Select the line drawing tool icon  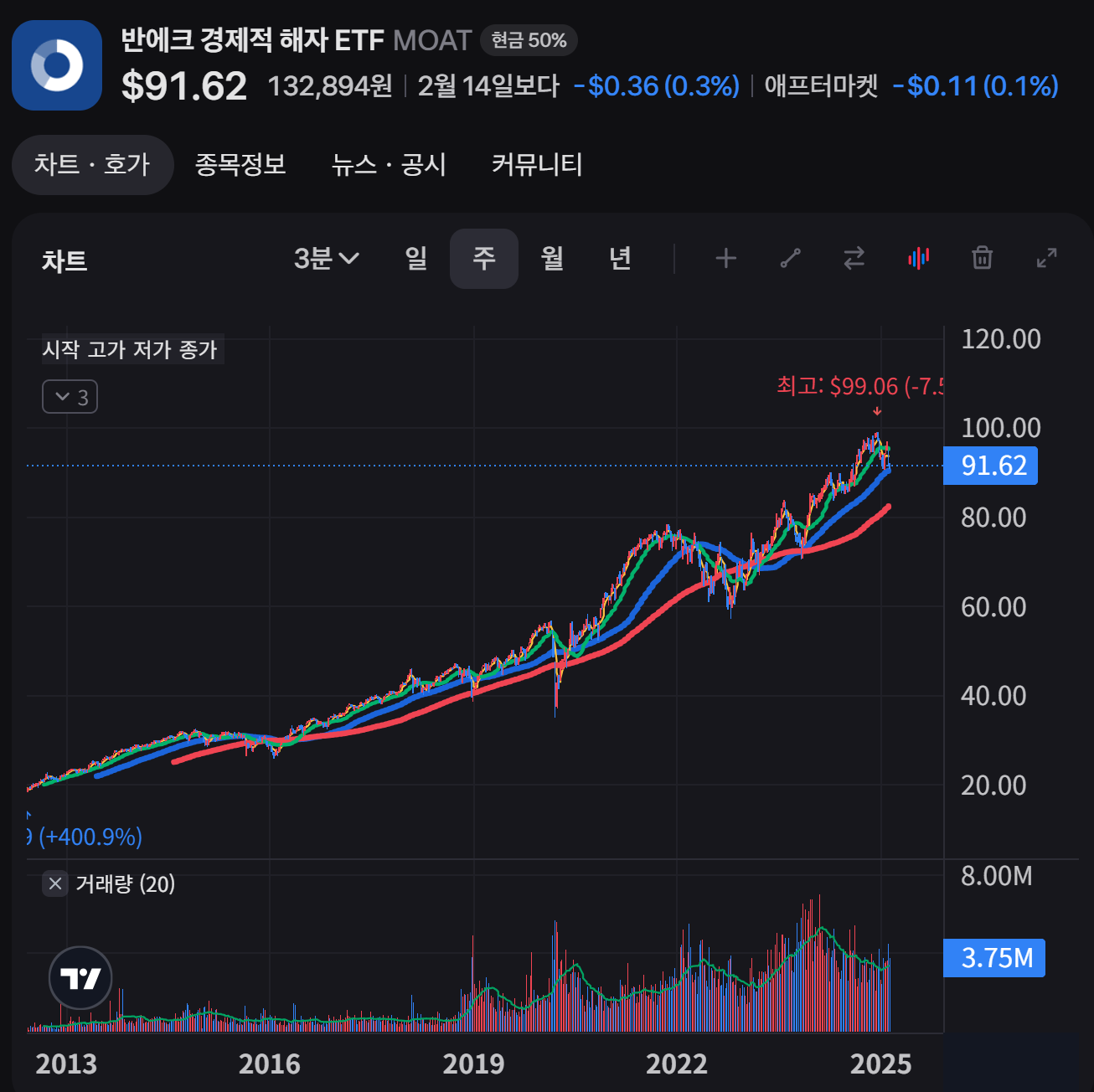[x=790, y=259]
